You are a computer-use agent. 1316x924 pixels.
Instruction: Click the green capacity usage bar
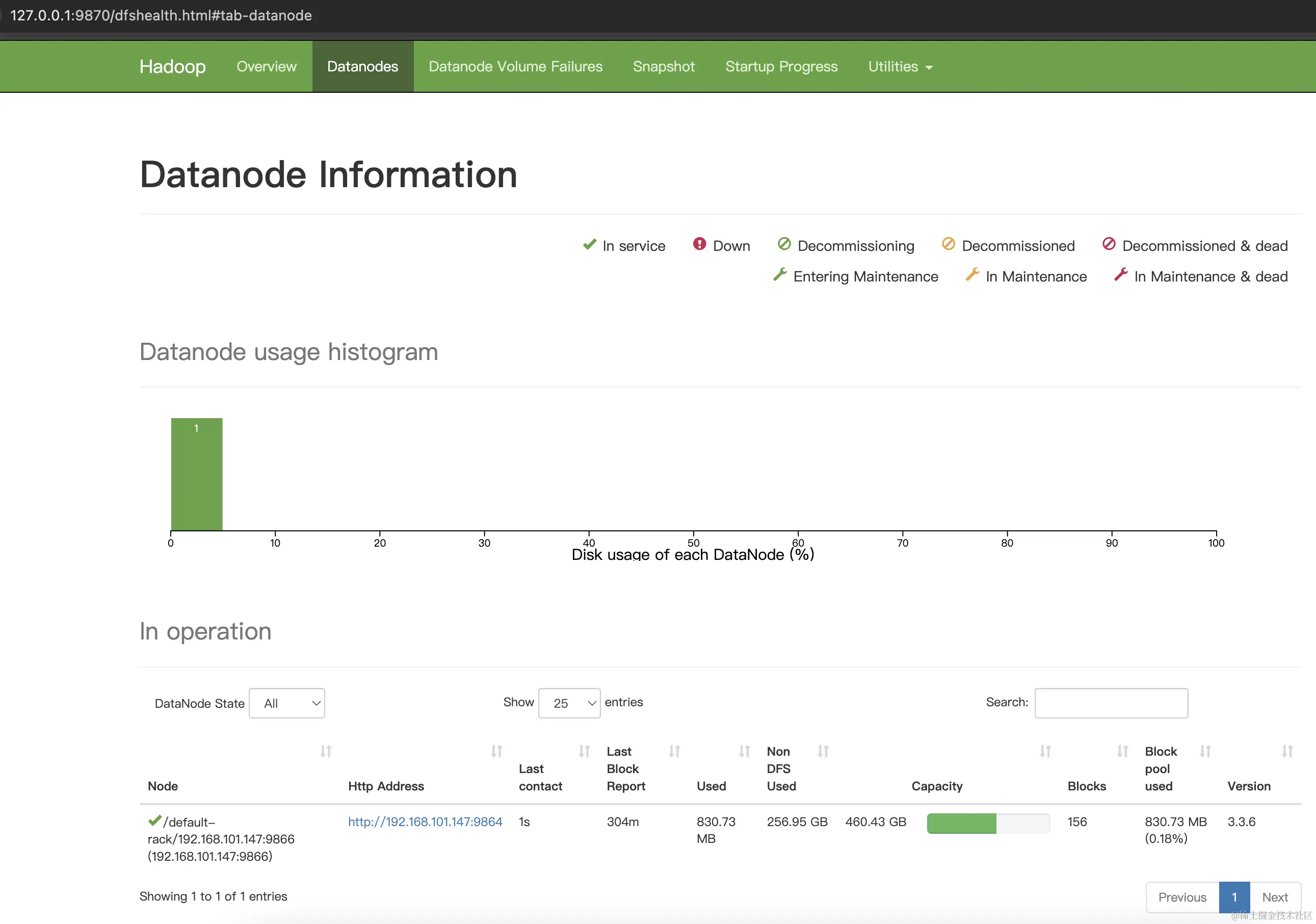click(x=962, y=823)
